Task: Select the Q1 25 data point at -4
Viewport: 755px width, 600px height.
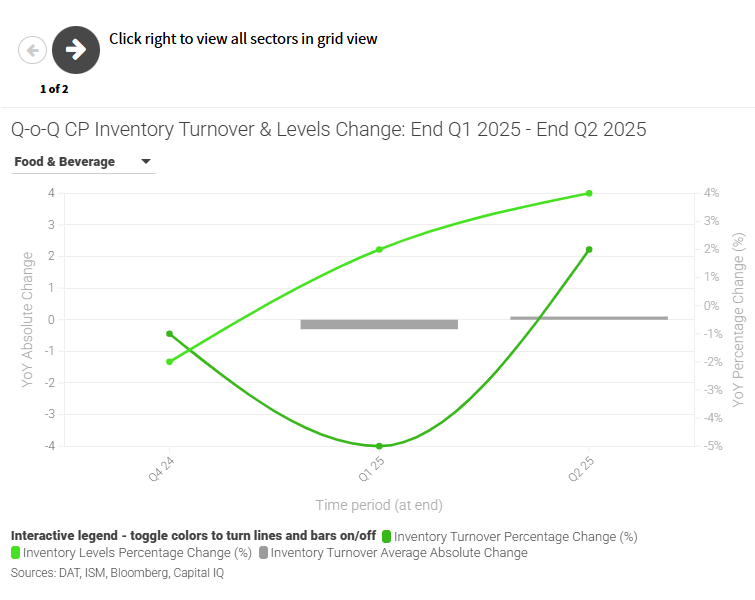Action: pos(379,446)
